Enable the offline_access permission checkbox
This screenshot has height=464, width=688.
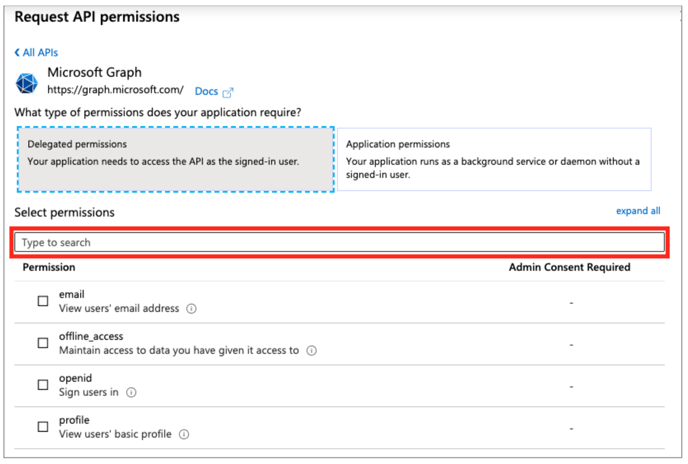[43, 343]
